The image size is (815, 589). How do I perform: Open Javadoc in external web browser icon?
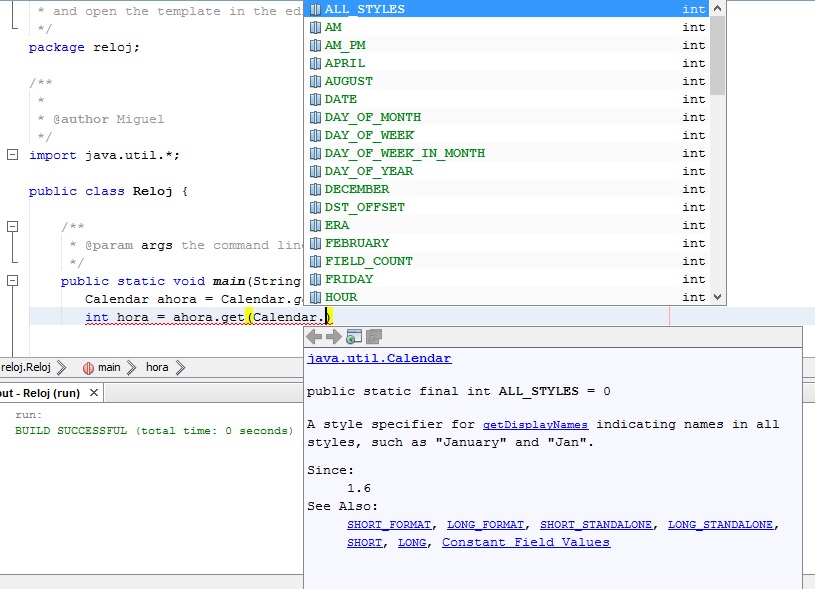tap(354, 337)
